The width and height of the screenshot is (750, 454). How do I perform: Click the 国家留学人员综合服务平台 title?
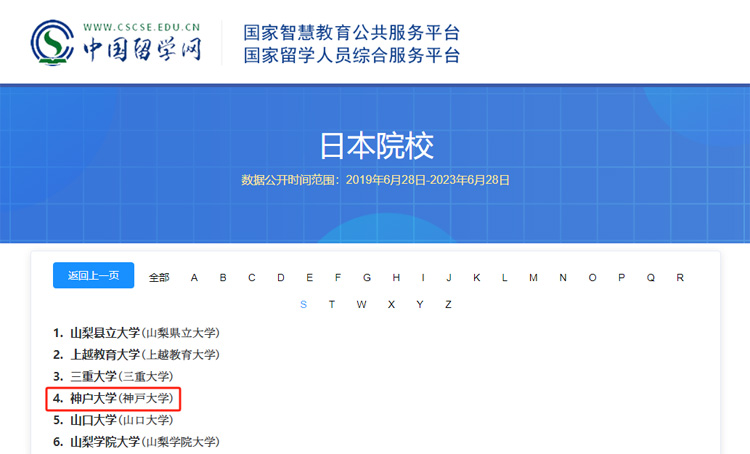point(352,55)
